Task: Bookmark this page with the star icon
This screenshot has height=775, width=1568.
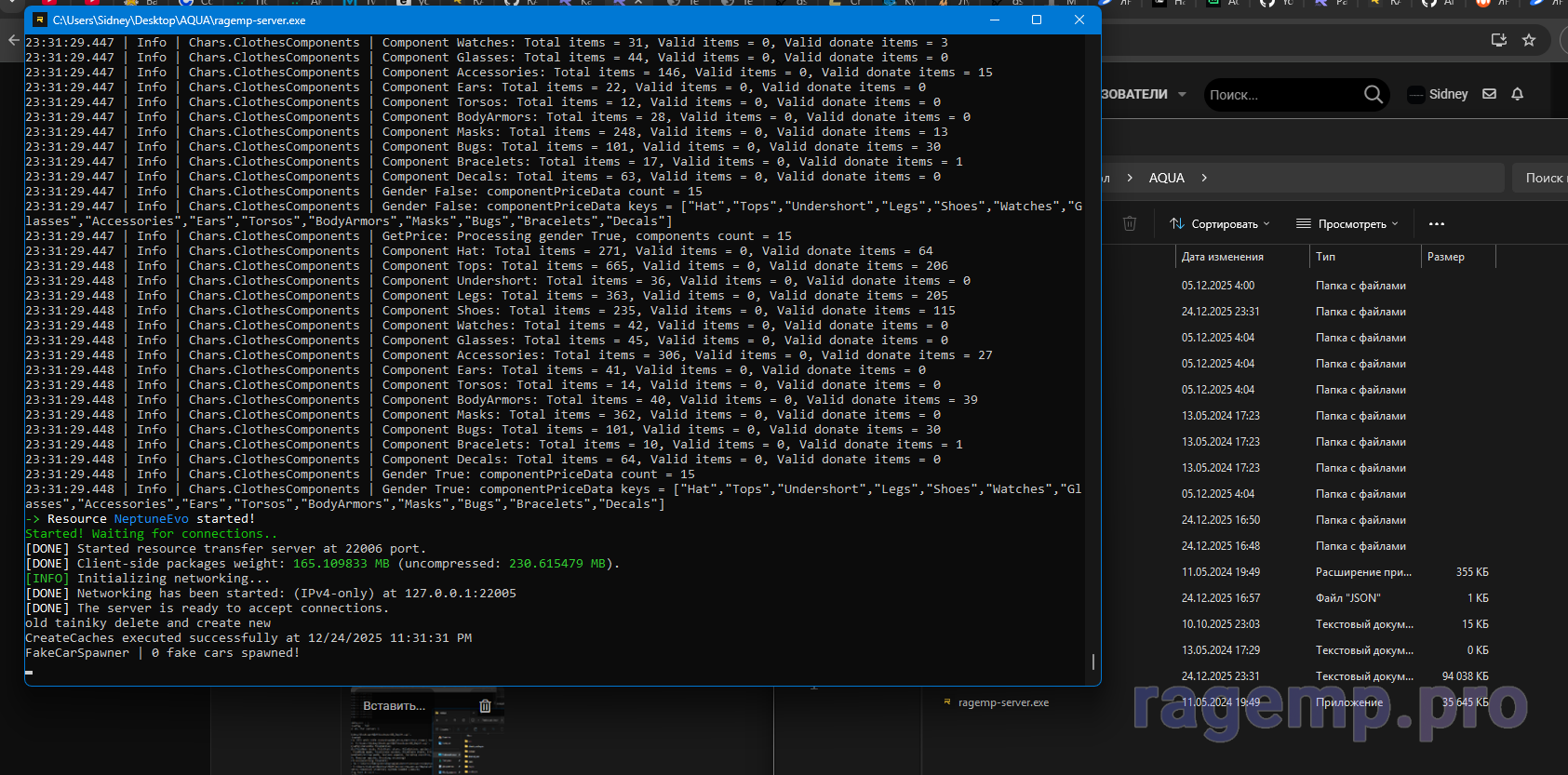Action: 1529,40
